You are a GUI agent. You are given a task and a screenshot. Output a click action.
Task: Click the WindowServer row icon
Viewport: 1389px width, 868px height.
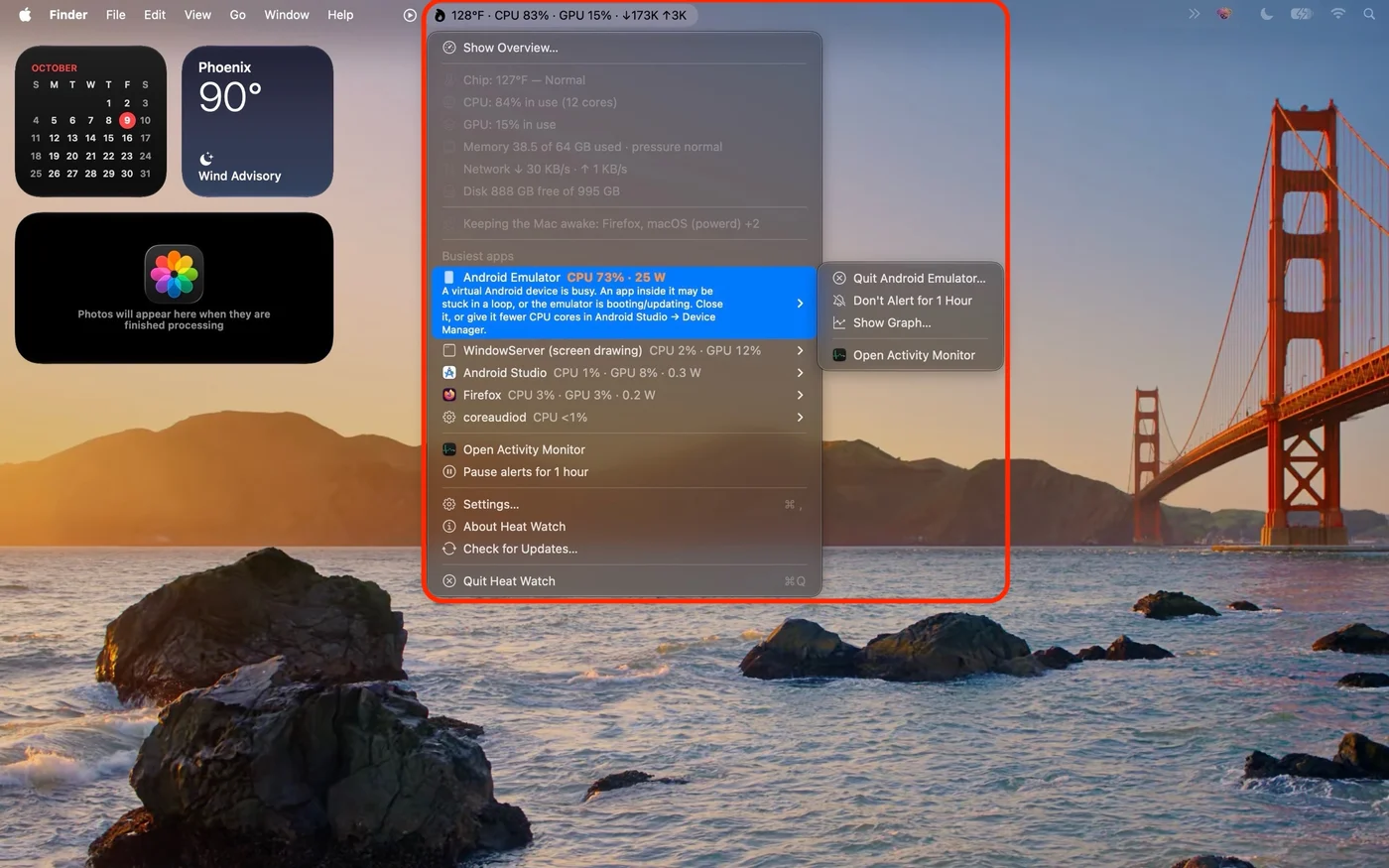pos(448,350)
